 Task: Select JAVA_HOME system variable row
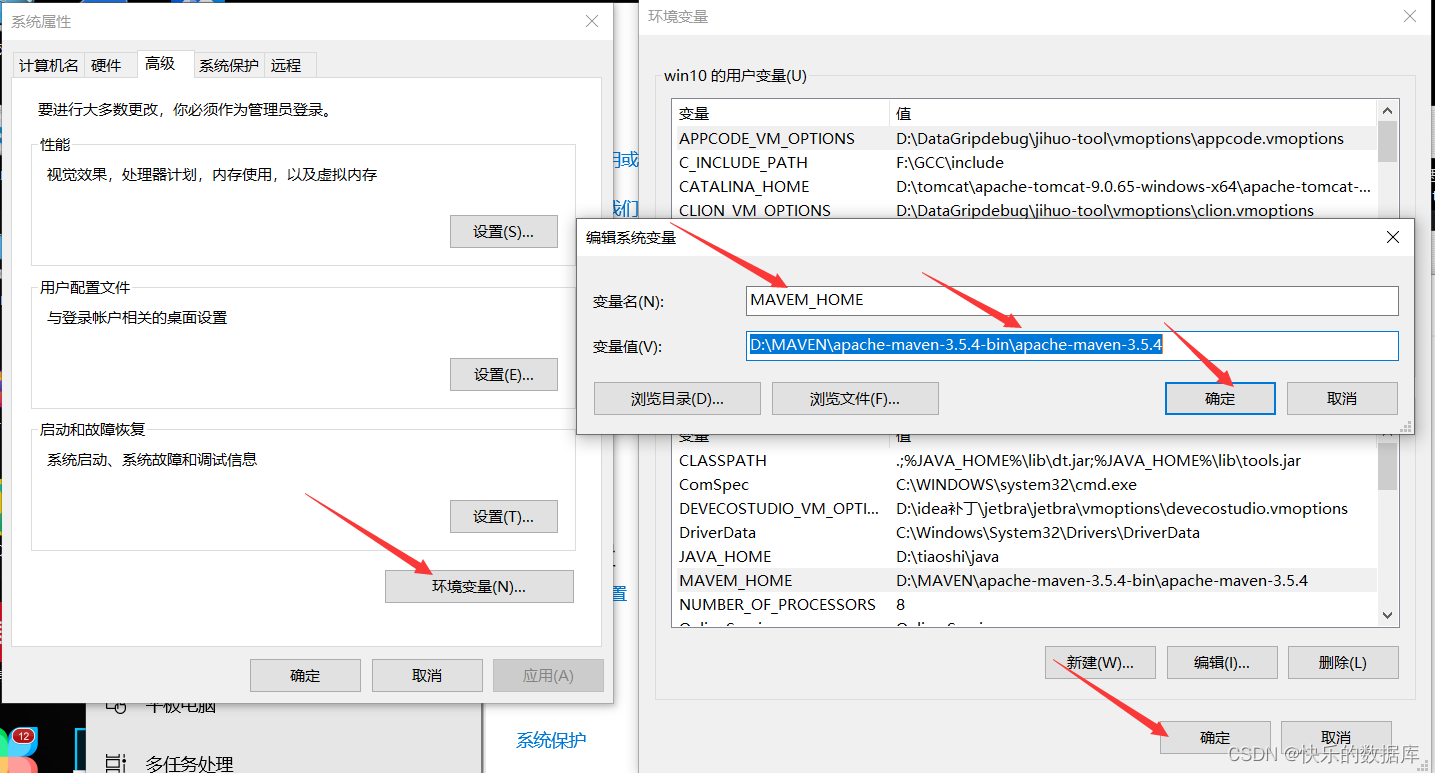(1025, 556)
